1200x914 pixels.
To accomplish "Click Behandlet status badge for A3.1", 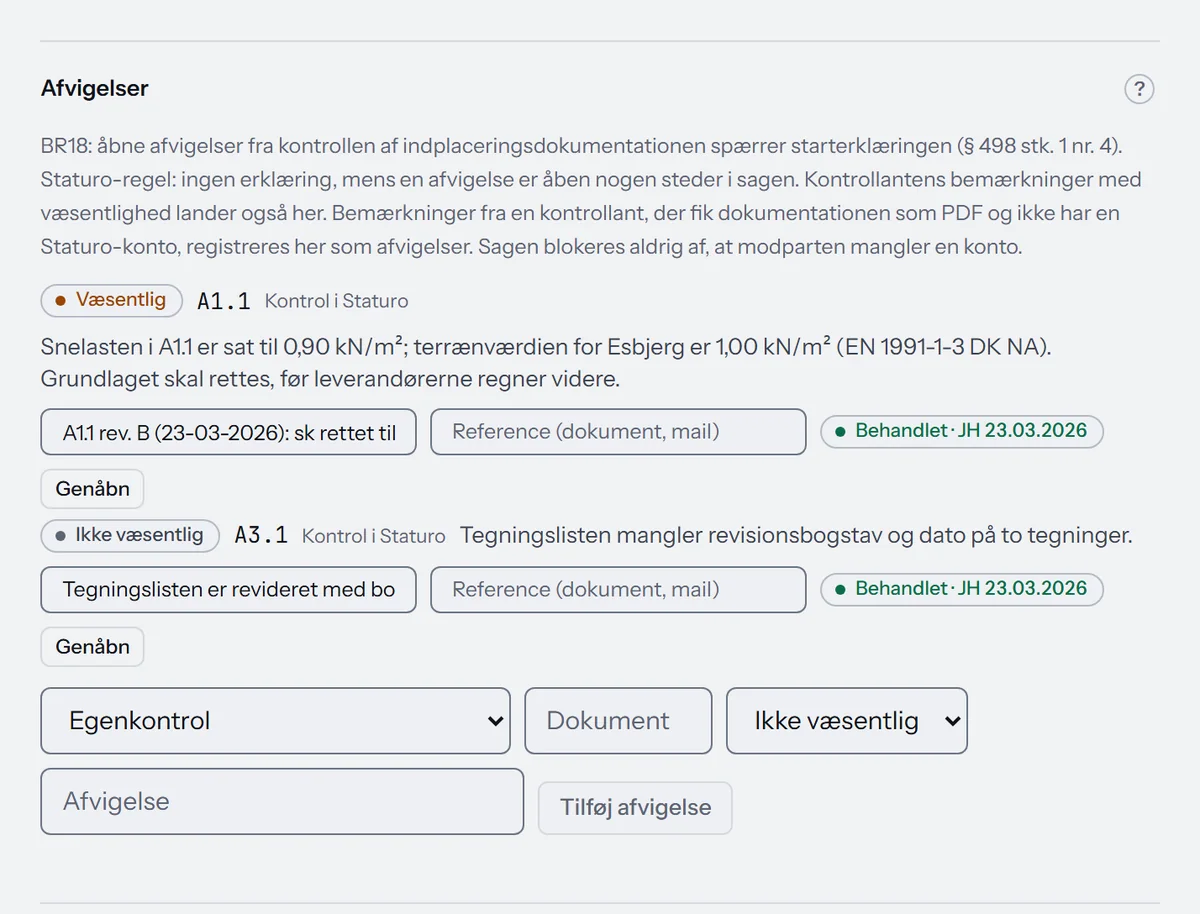I will (x=961, y=589).
